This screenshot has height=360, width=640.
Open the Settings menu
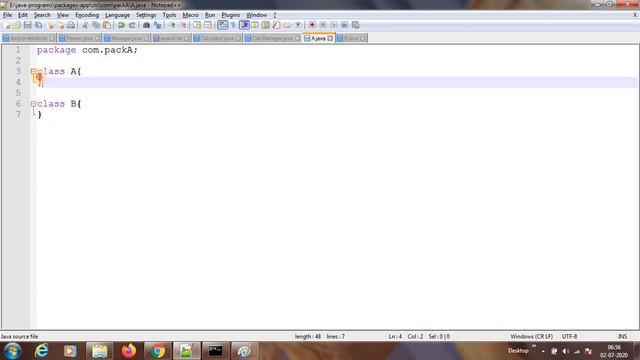click(x=146, y=15)
